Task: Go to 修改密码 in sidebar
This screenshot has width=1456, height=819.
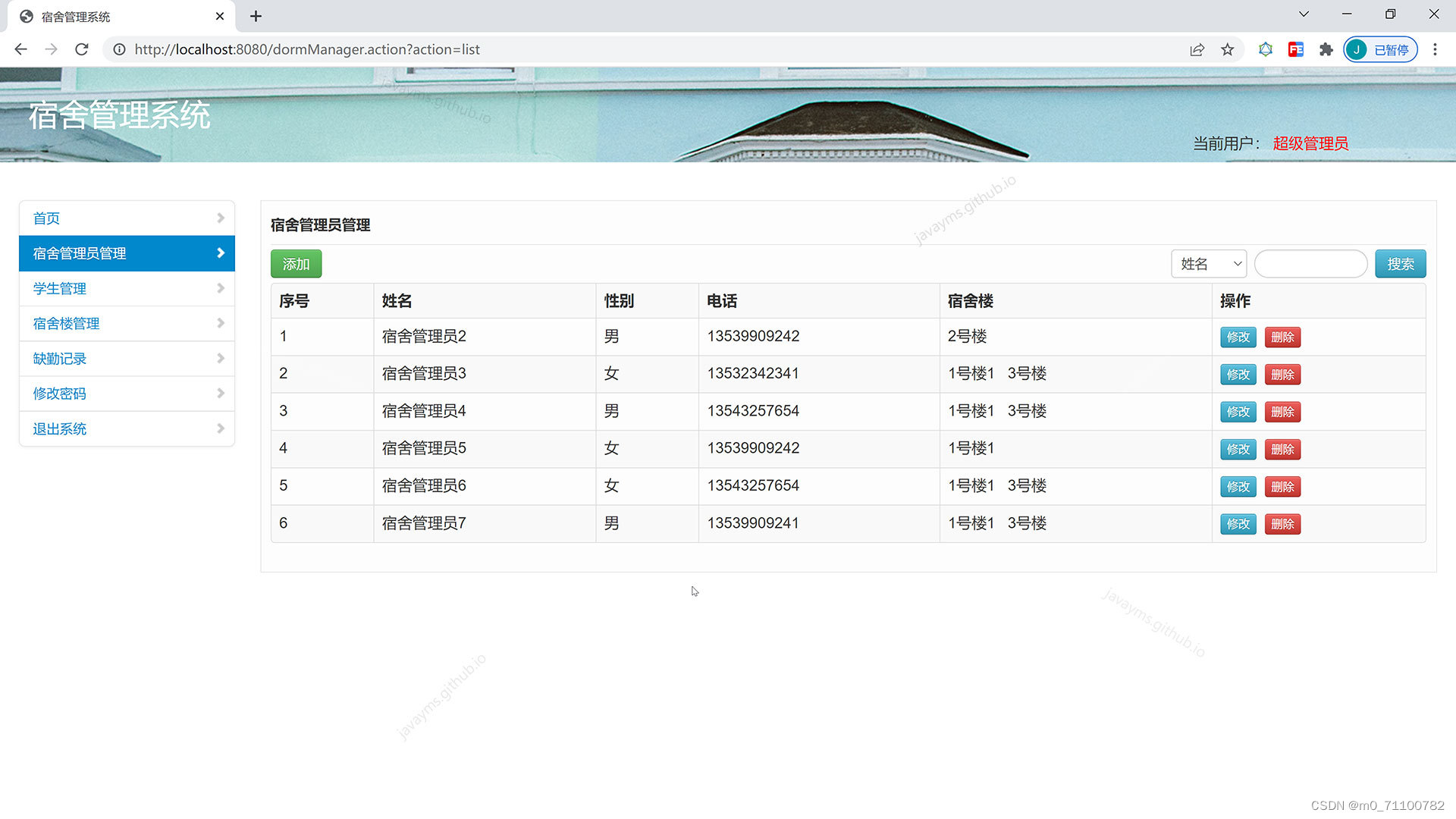Action: pos(59,394)
